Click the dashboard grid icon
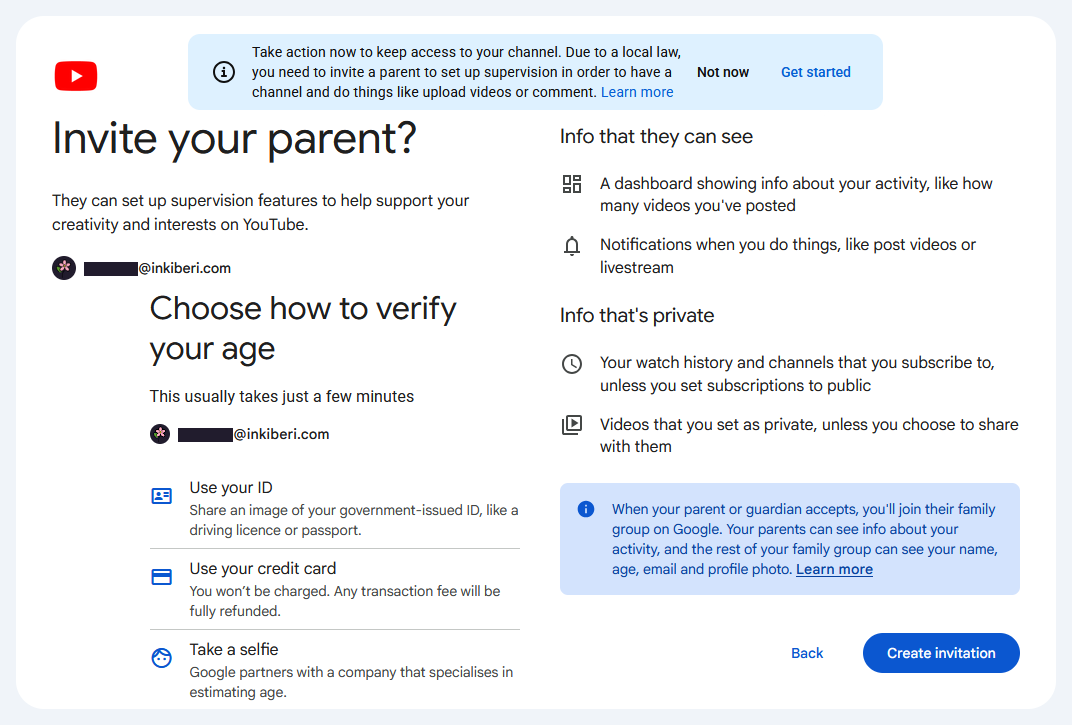Viewport: 1072px width, 725px height. (572, 184)
